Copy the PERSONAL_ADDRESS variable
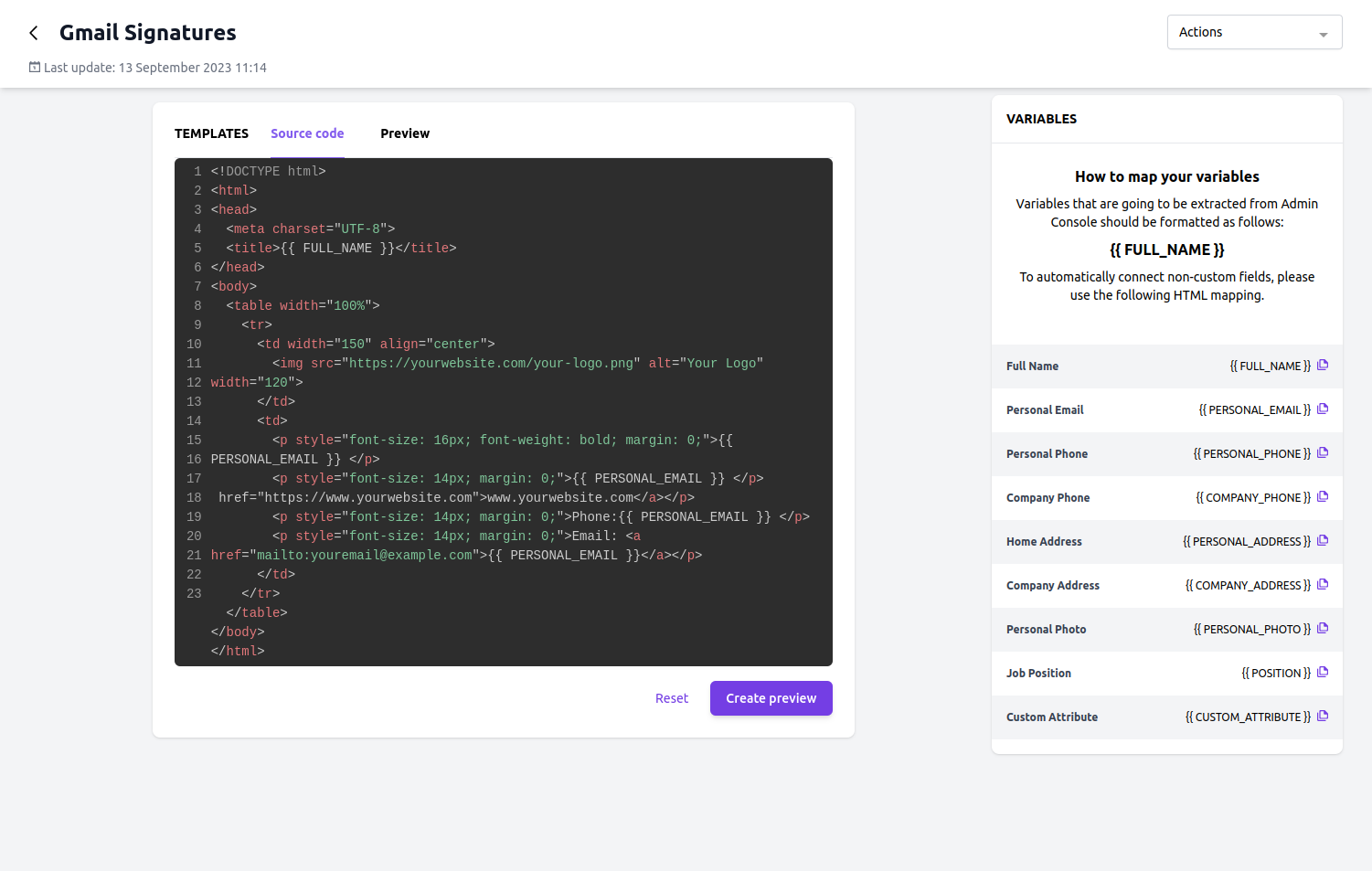The width and height of the screenshot is (1372, 871). [x=1323, y=541]
